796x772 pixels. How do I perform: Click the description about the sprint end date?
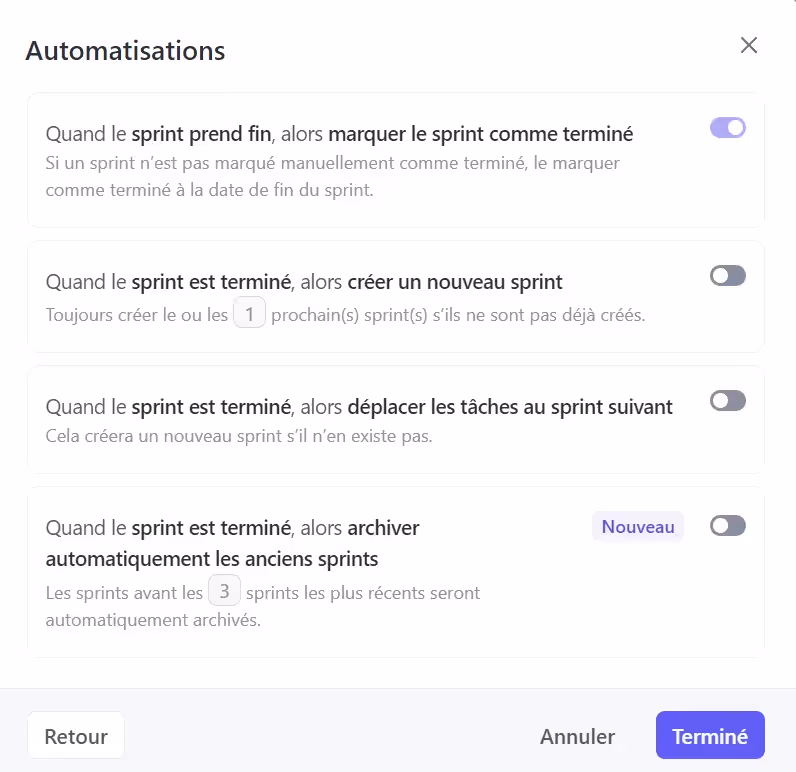tap(332, 175)
